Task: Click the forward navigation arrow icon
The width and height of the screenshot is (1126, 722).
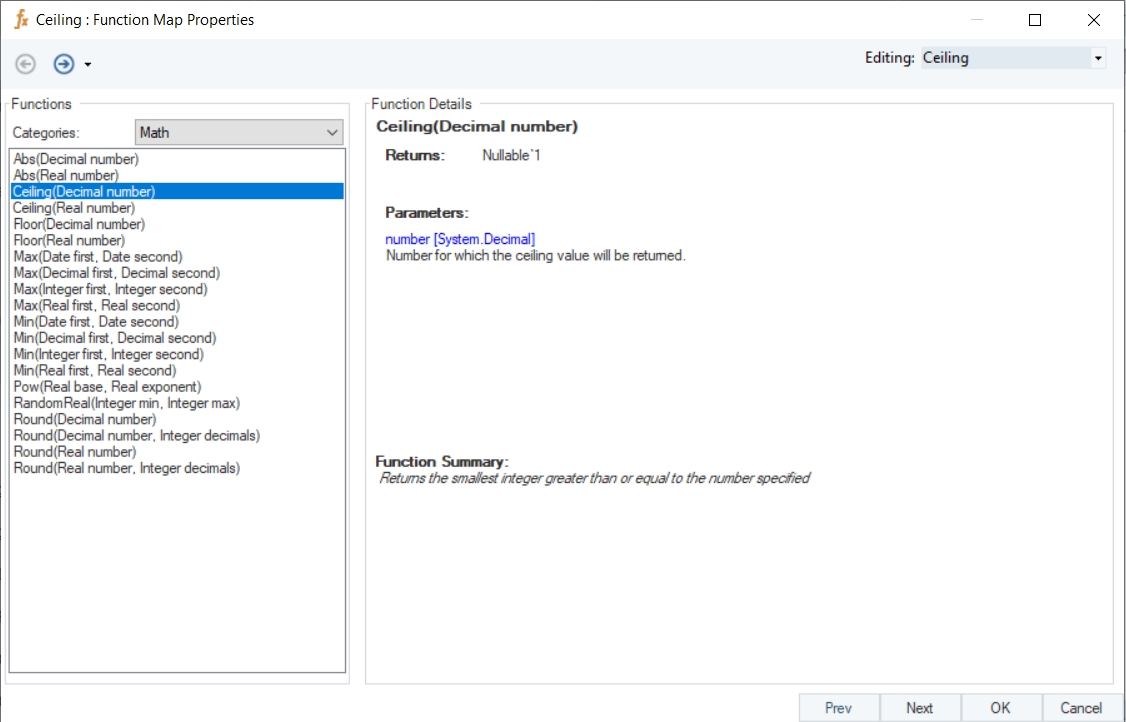Action: pyautogui.click(x=64, y=64)
